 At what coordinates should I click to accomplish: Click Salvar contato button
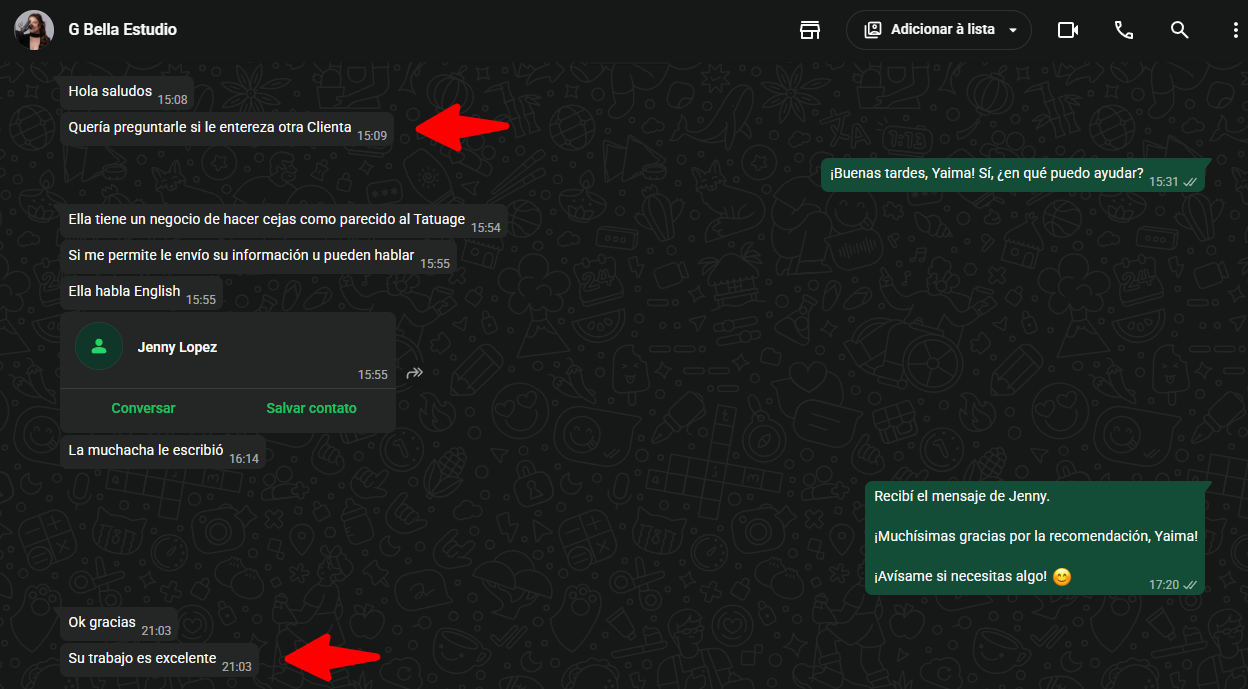coord(311,408)
